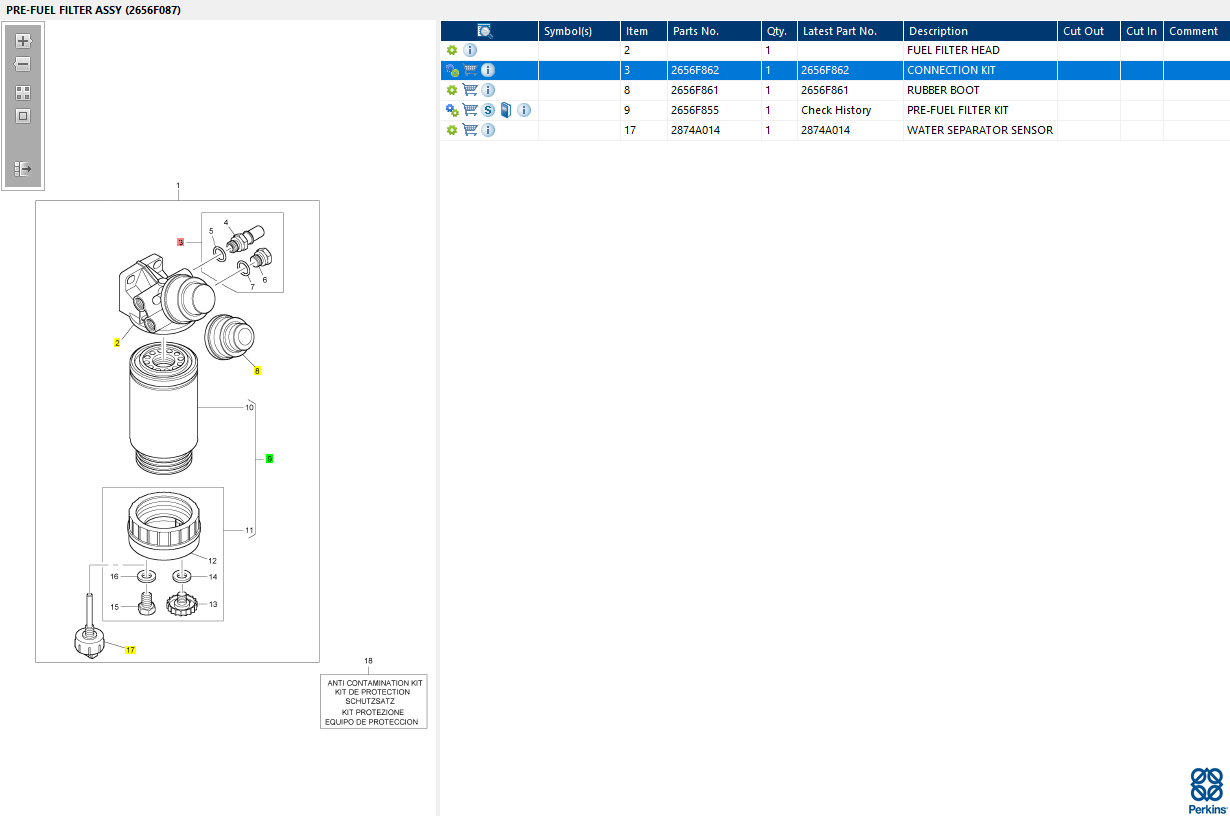Viewport: 1230px width, 816px height.
Task: Select the RUBBER BOOT description
Action: pos(943,90)
